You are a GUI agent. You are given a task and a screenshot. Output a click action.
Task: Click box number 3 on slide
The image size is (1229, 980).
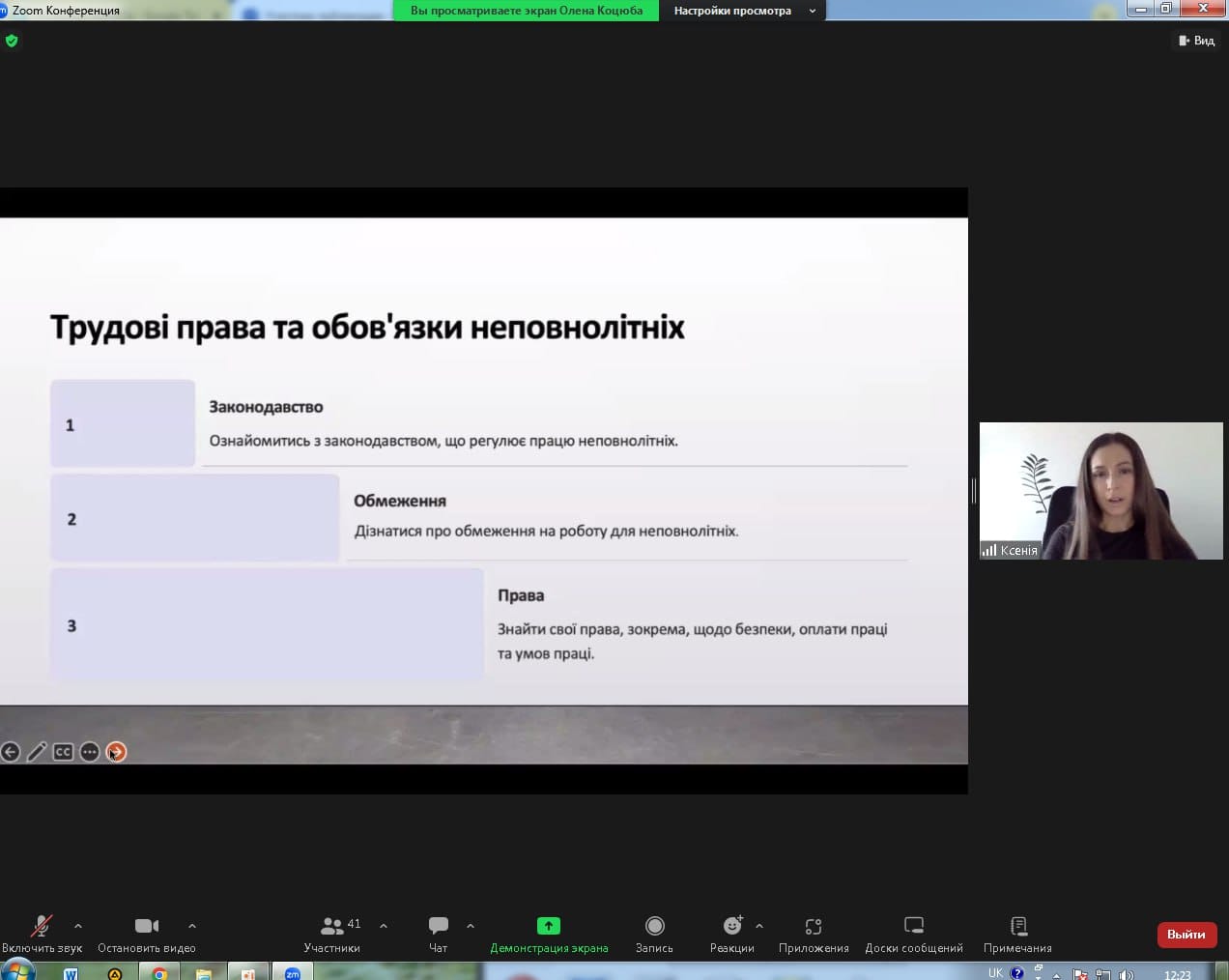pos(267,625)
